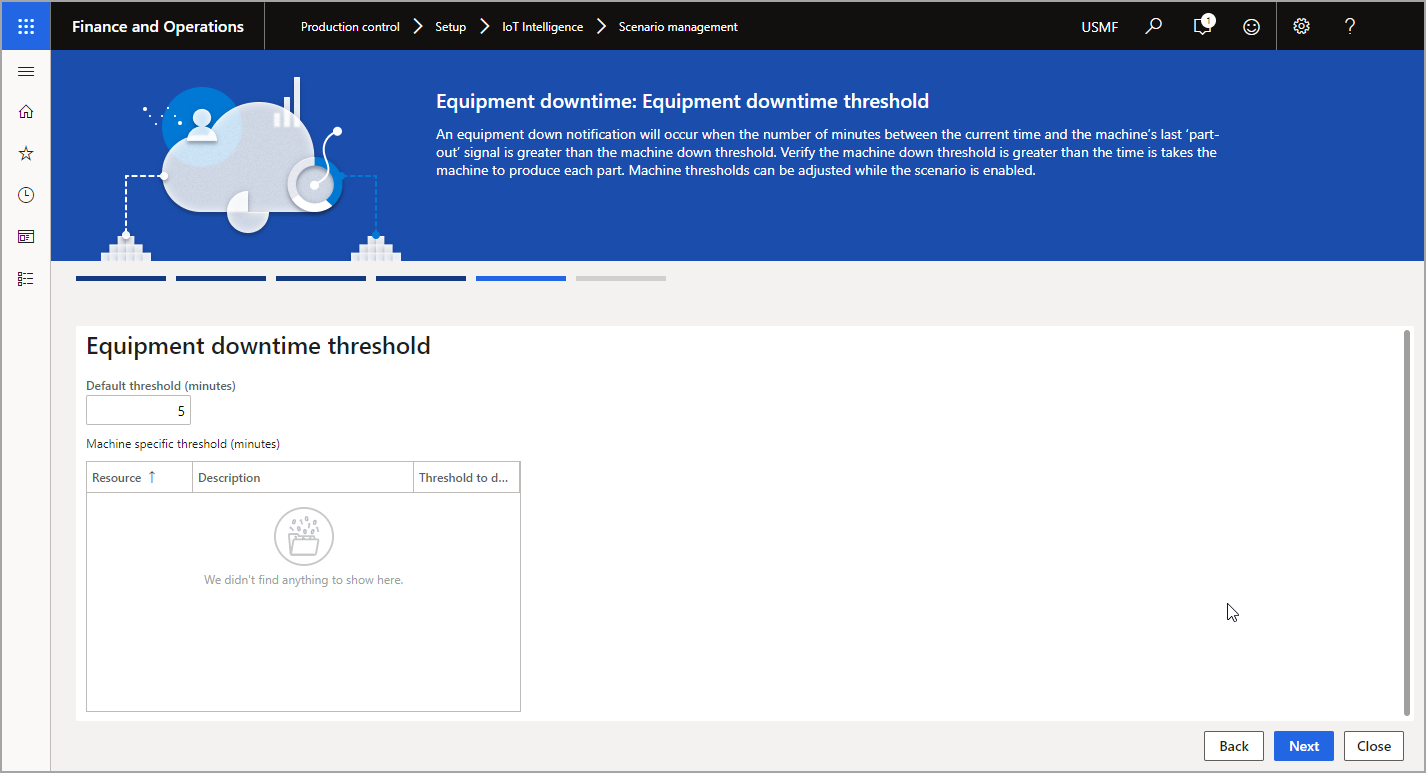Open Favorites star in sidebar
Screen dimensions: 1426x773
click(x=26, y=153)
